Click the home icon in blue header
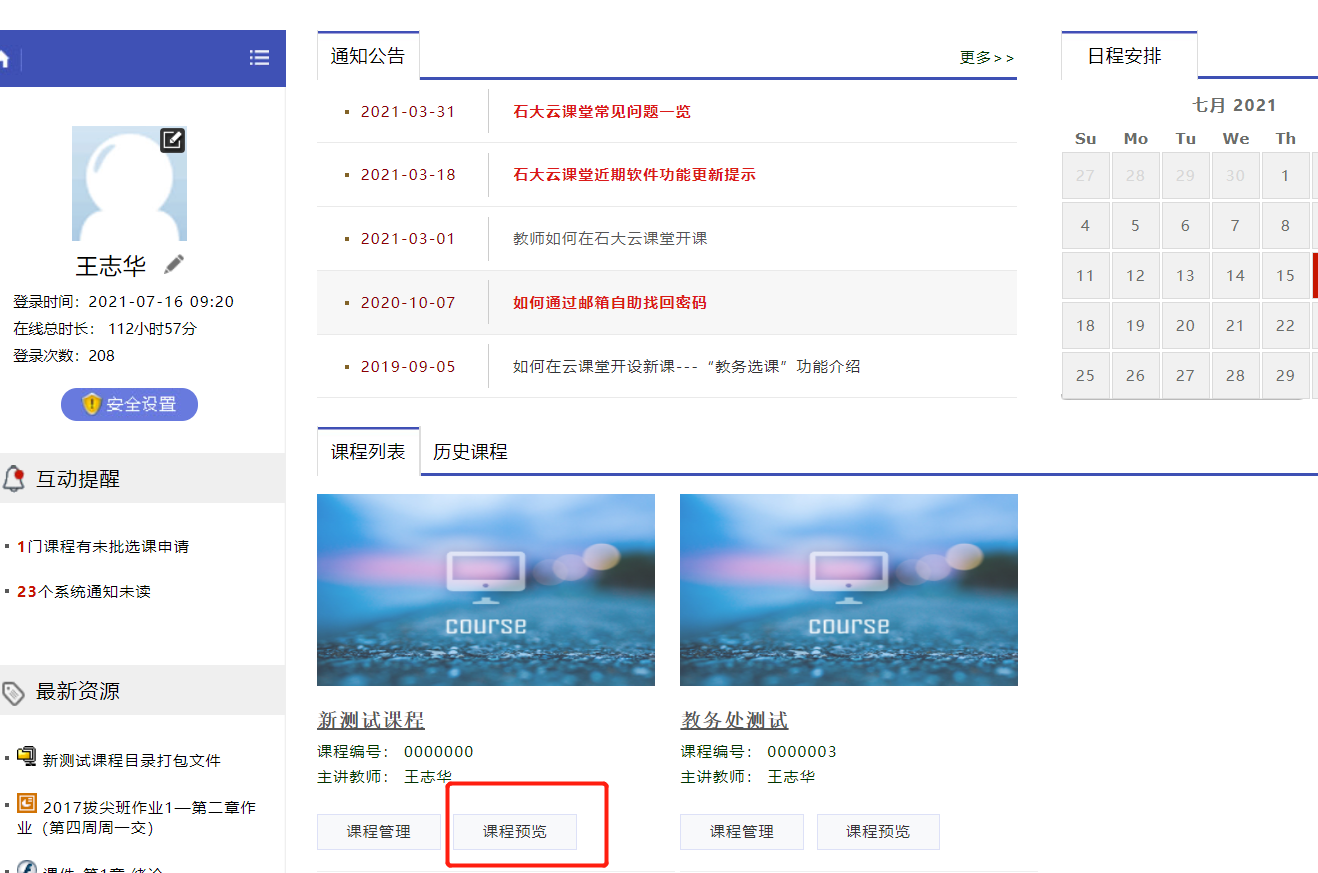 [x=4, y=58]
